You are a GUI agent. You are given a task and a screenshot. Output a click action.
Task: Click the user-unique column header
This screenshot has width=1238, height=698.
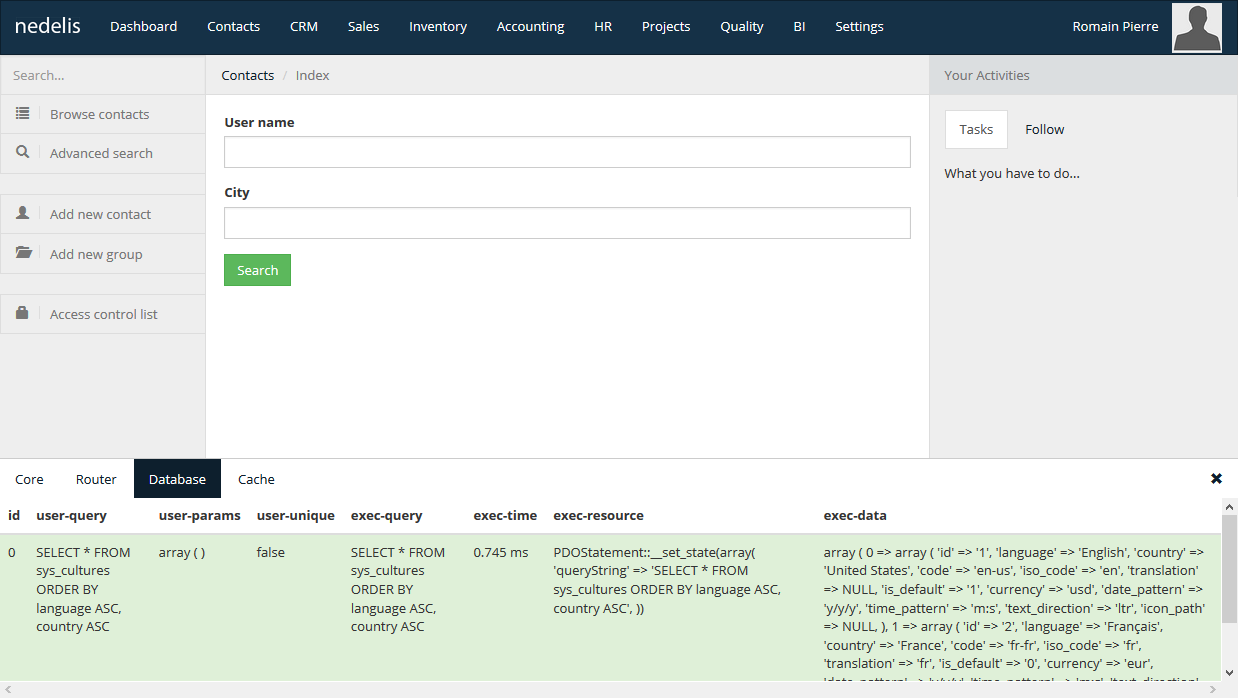(296, 516)
